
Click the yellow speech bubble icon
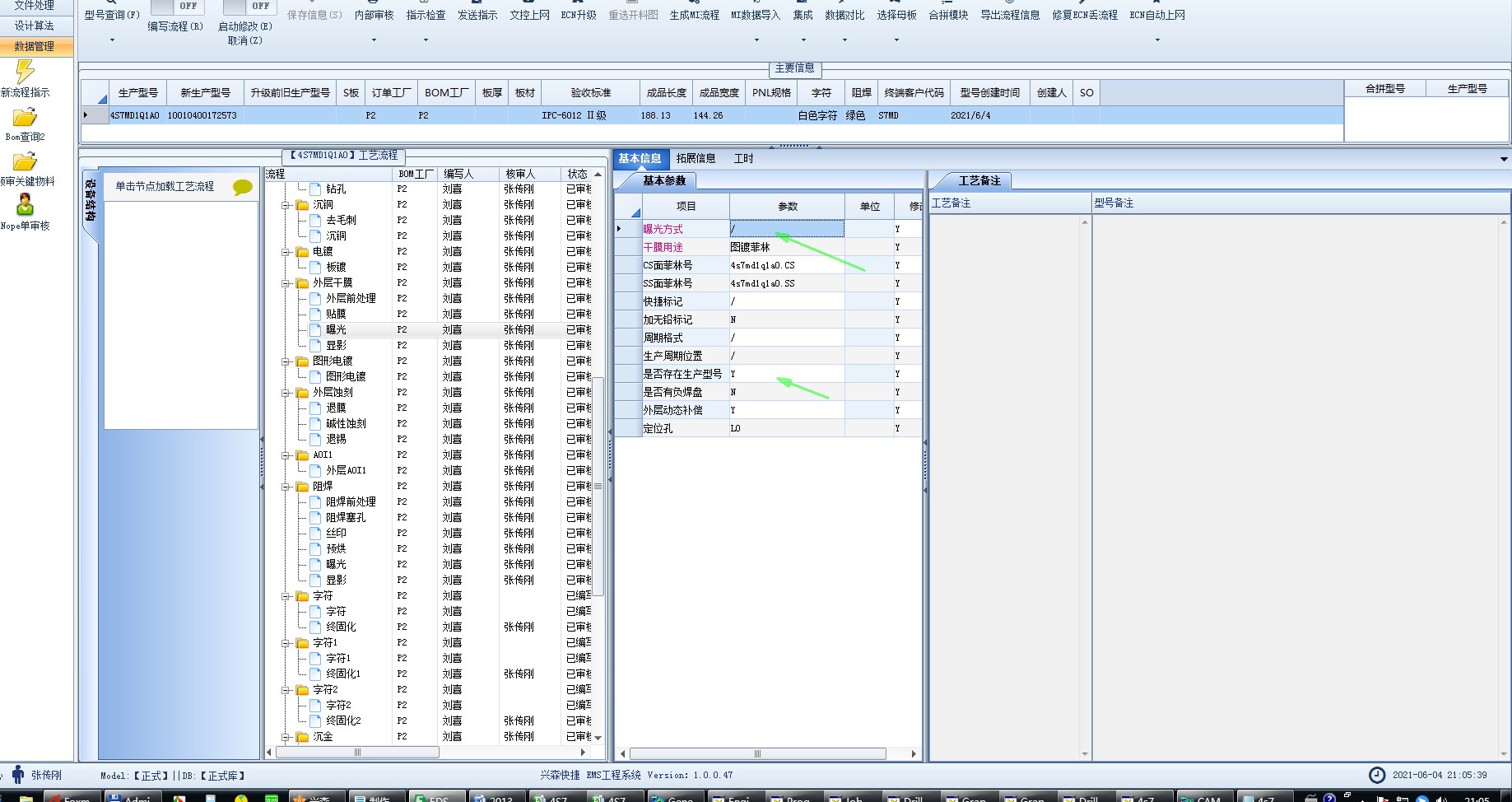243,187
